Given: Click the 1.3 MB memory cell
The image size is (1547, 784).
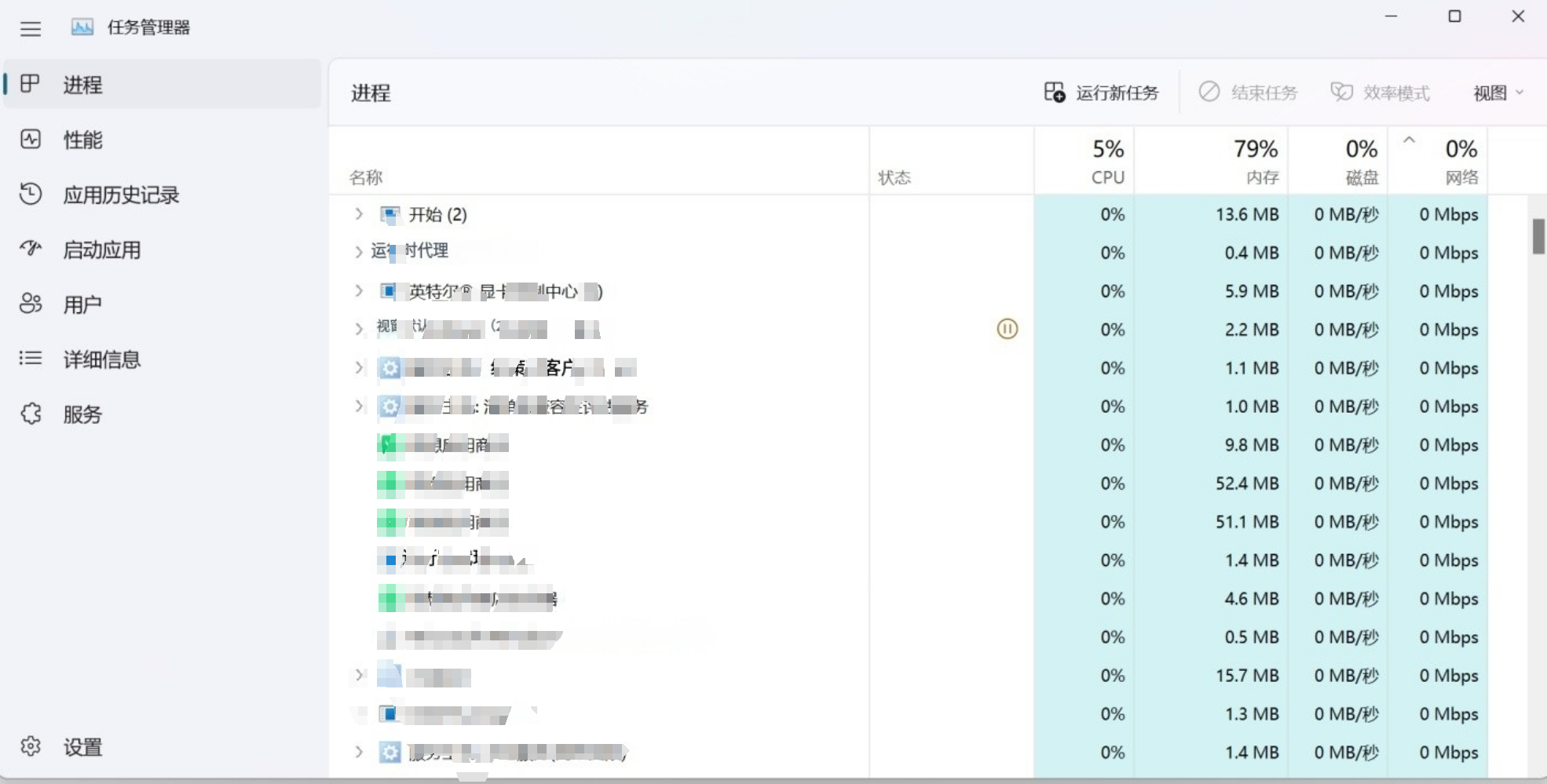Looking at the screenshot, I should (x=1212, y=714).
